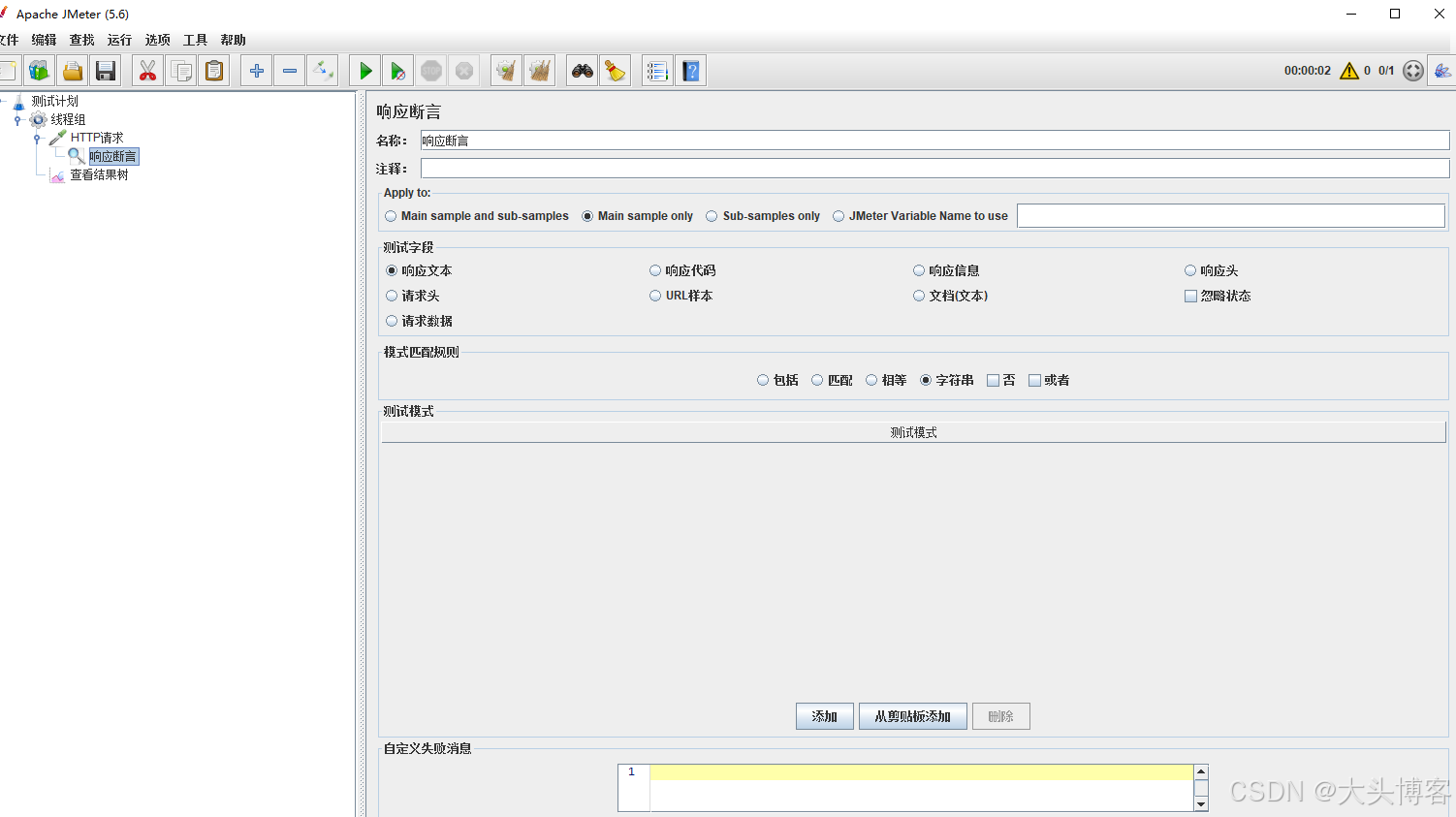The width and height of the screenshot is (1456, 817).
Task: Click the Open file folder icon
Action: [x=73, y=71]
